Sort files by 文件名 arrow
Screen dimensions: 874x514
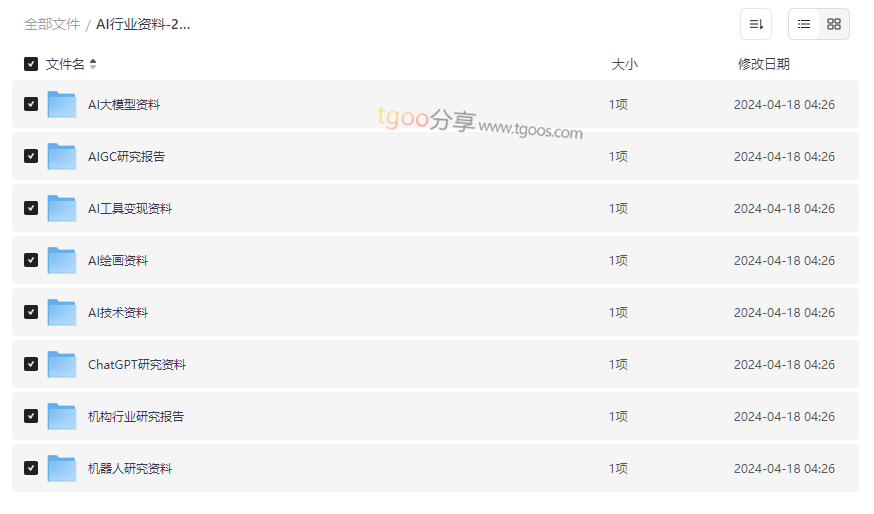pyautogui.click(x=93, y=64)
